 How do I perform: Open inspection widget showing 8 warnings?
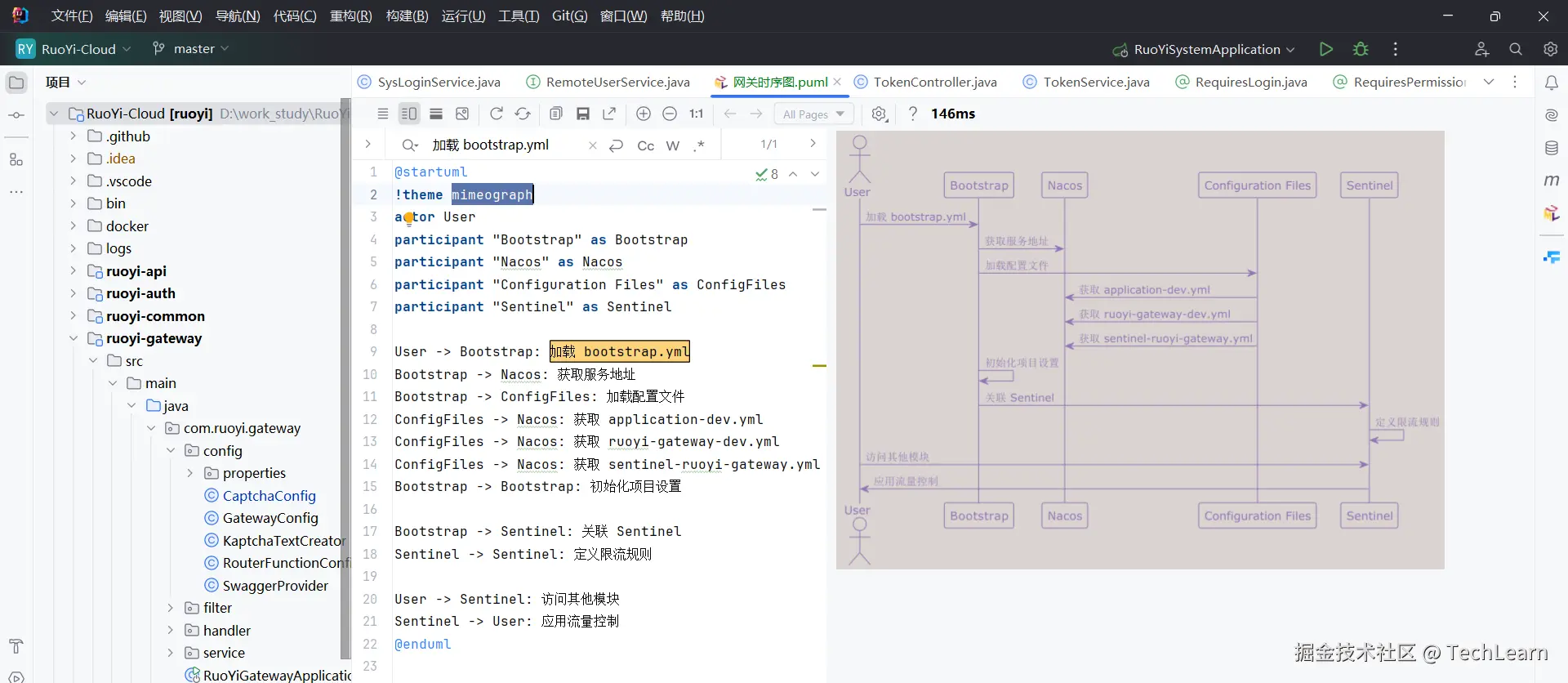click(767, 173)
